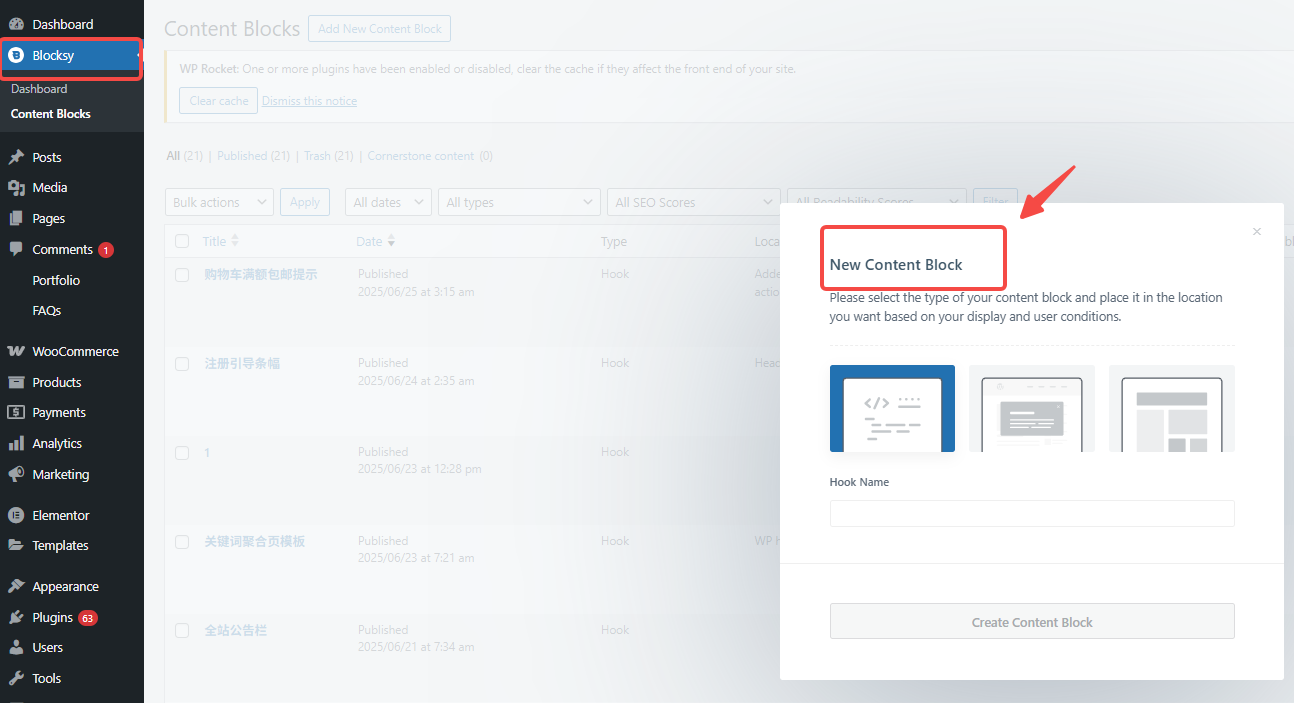This screenshot has width=1294, height=703.
Task: Close the New Content Block dialog
Action: [x=1257, y=232]
